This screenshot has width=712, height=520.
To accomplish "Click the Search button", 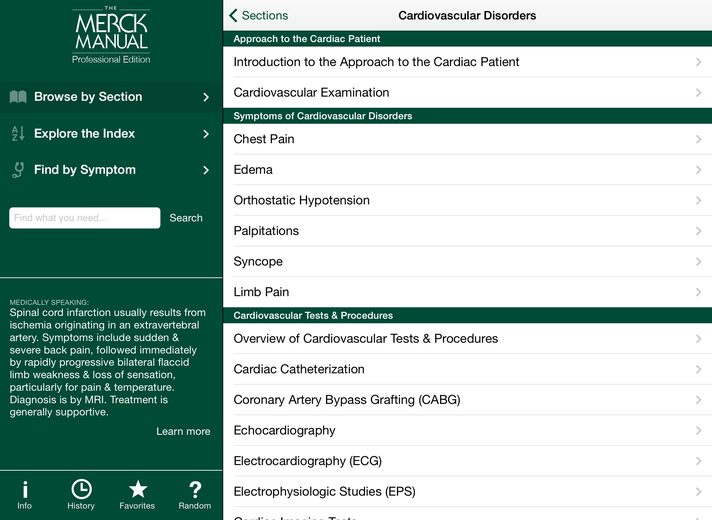I will click(186, 218).
